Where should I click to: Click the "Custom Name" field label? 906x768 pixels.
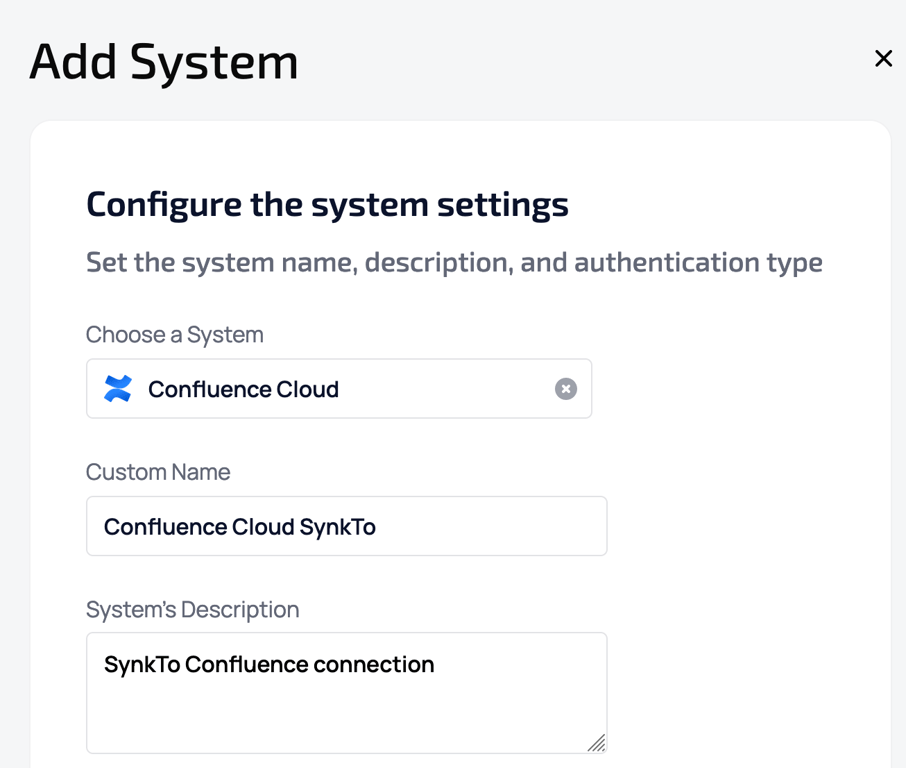coord(158,472)
